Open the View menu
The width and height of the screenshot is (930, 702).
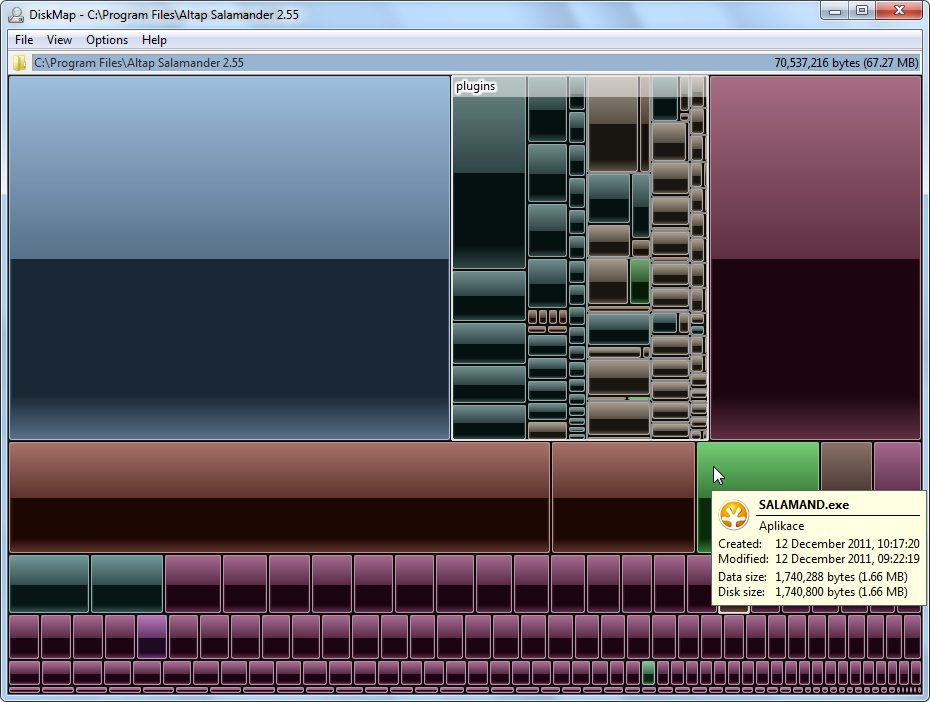[x=59, y=40]
